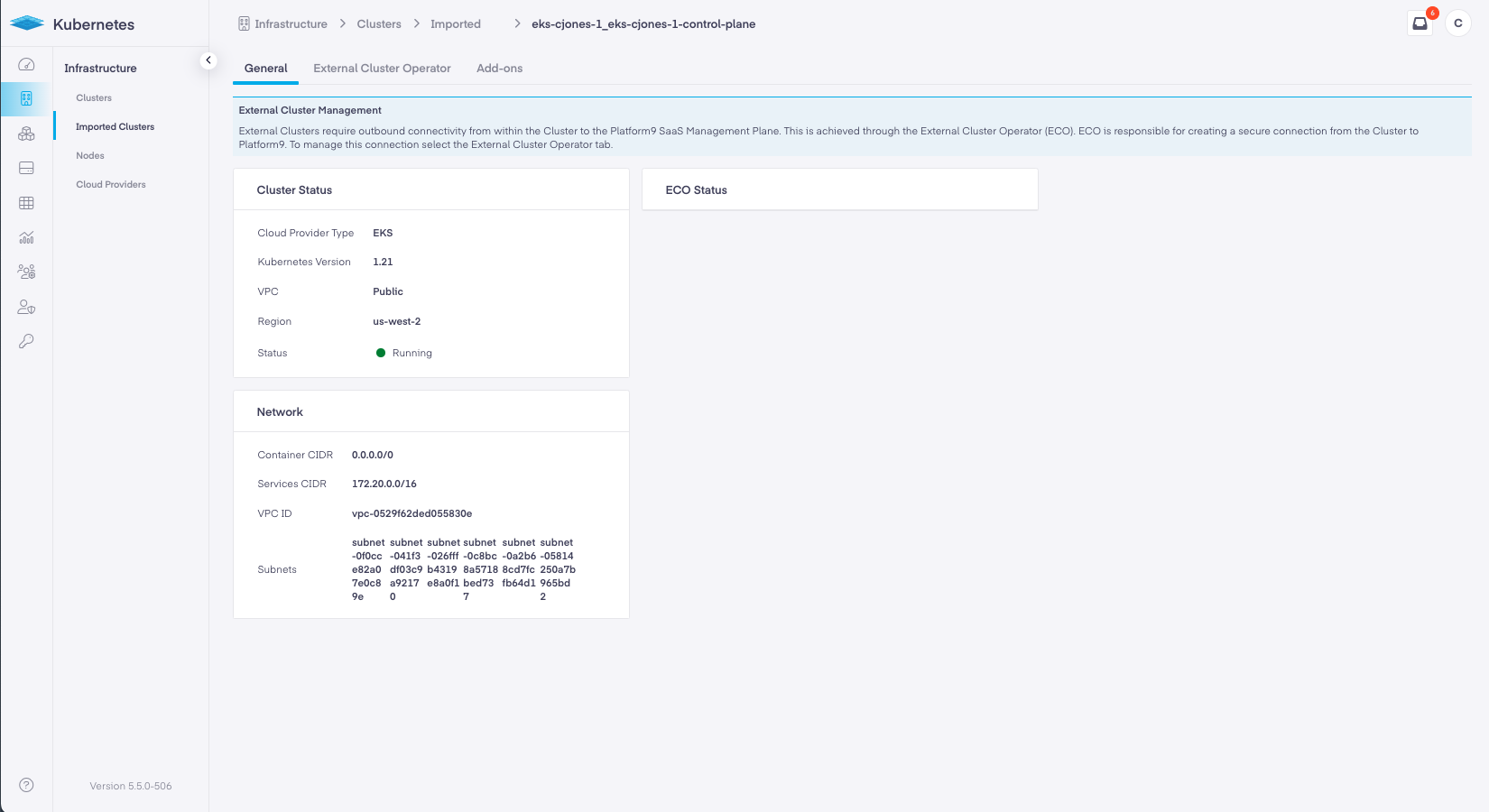Screen dimensions: 1489x812
Task: Click the user management people-gear icon
Action: click(26, 272)
